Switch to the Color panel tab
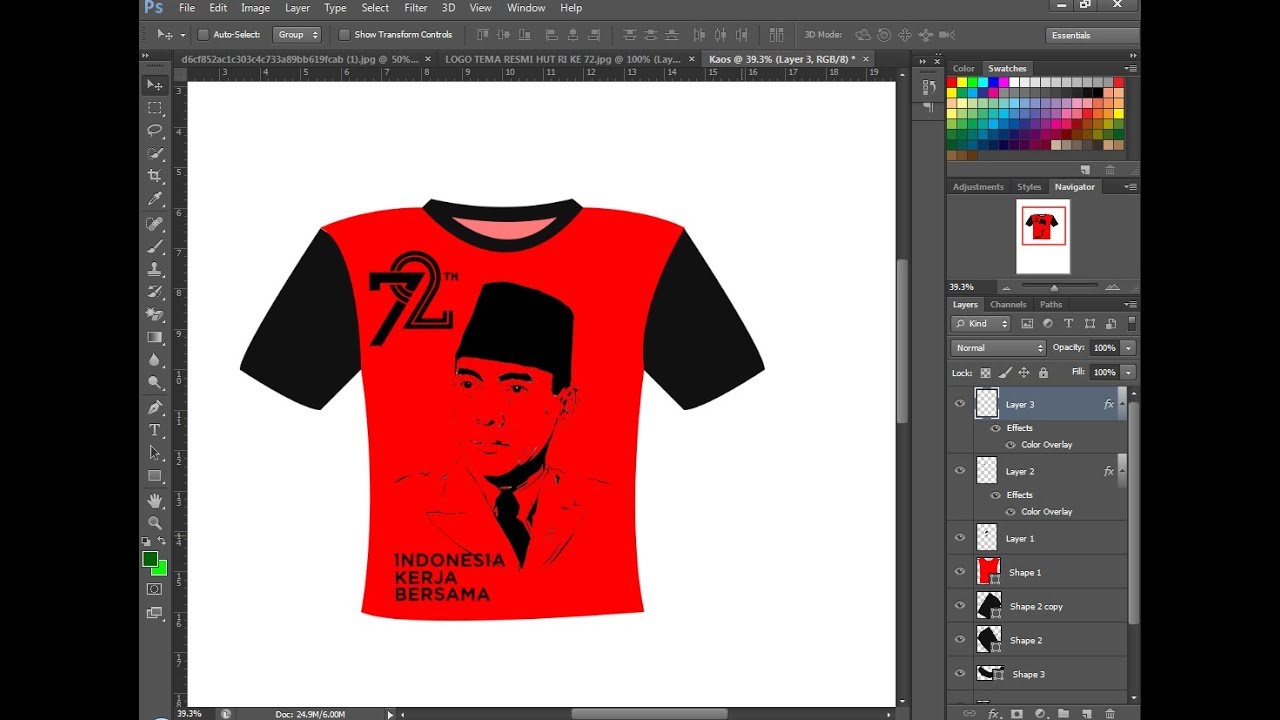This screenshot has height=720, width=1280. 964,69
